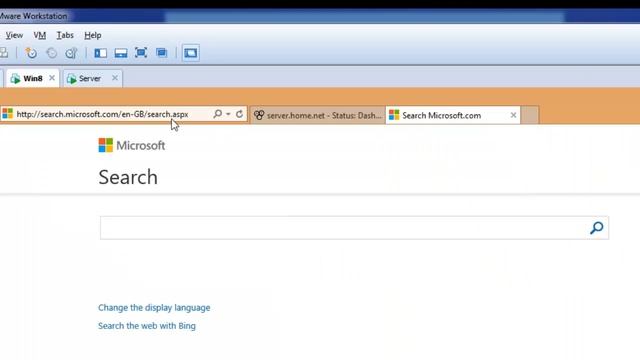Switch to Unity mode
The image size is (640, 360).
point(162,53)
